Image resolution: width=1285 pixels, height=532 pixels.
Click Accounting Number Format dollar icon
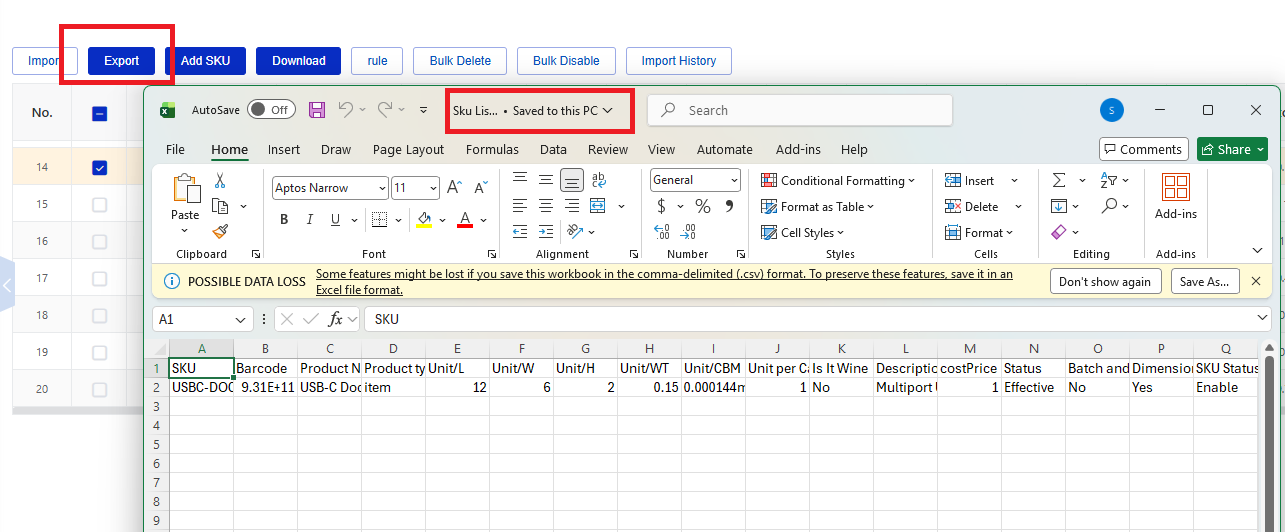tap(662, 206)
